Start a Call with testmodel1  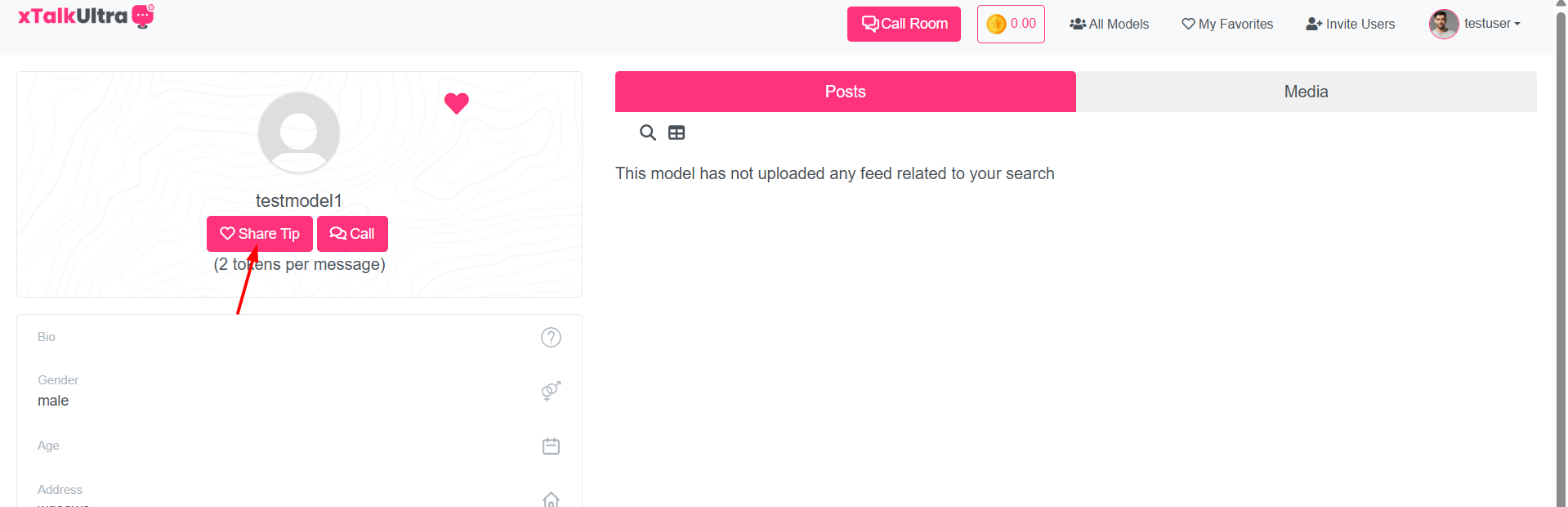pyautogui.click(x=352, y=234)
